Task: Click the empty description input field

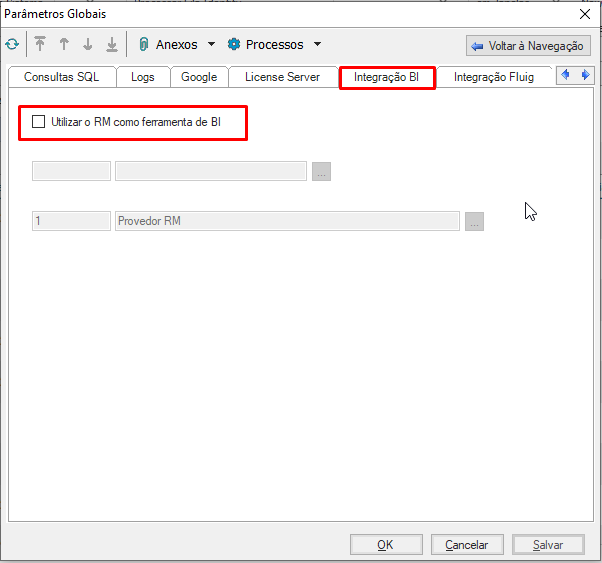Action: (x=211, y=171)
